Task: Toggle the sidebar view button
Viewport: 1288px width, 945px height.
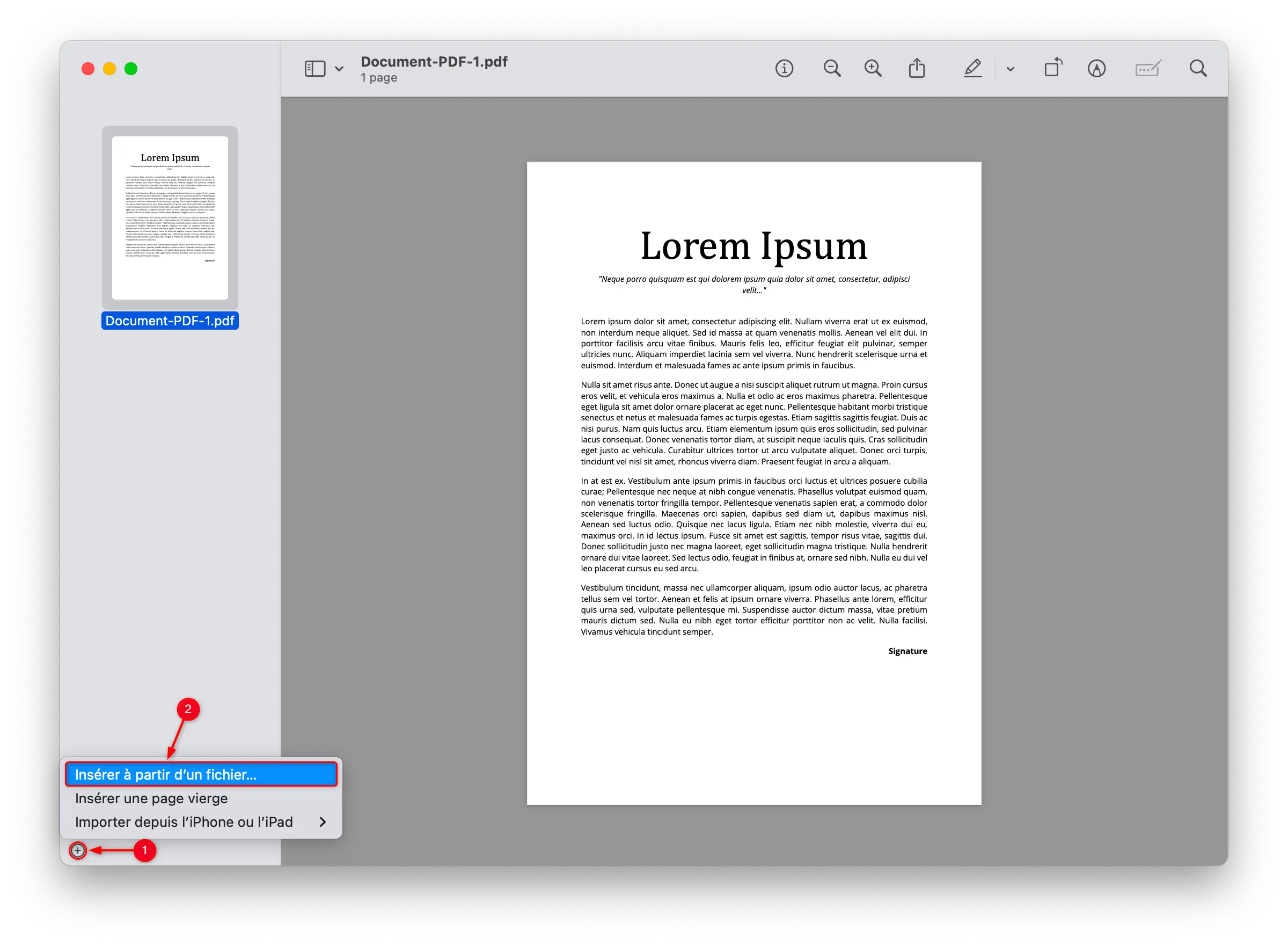Action: pos(315,69)
